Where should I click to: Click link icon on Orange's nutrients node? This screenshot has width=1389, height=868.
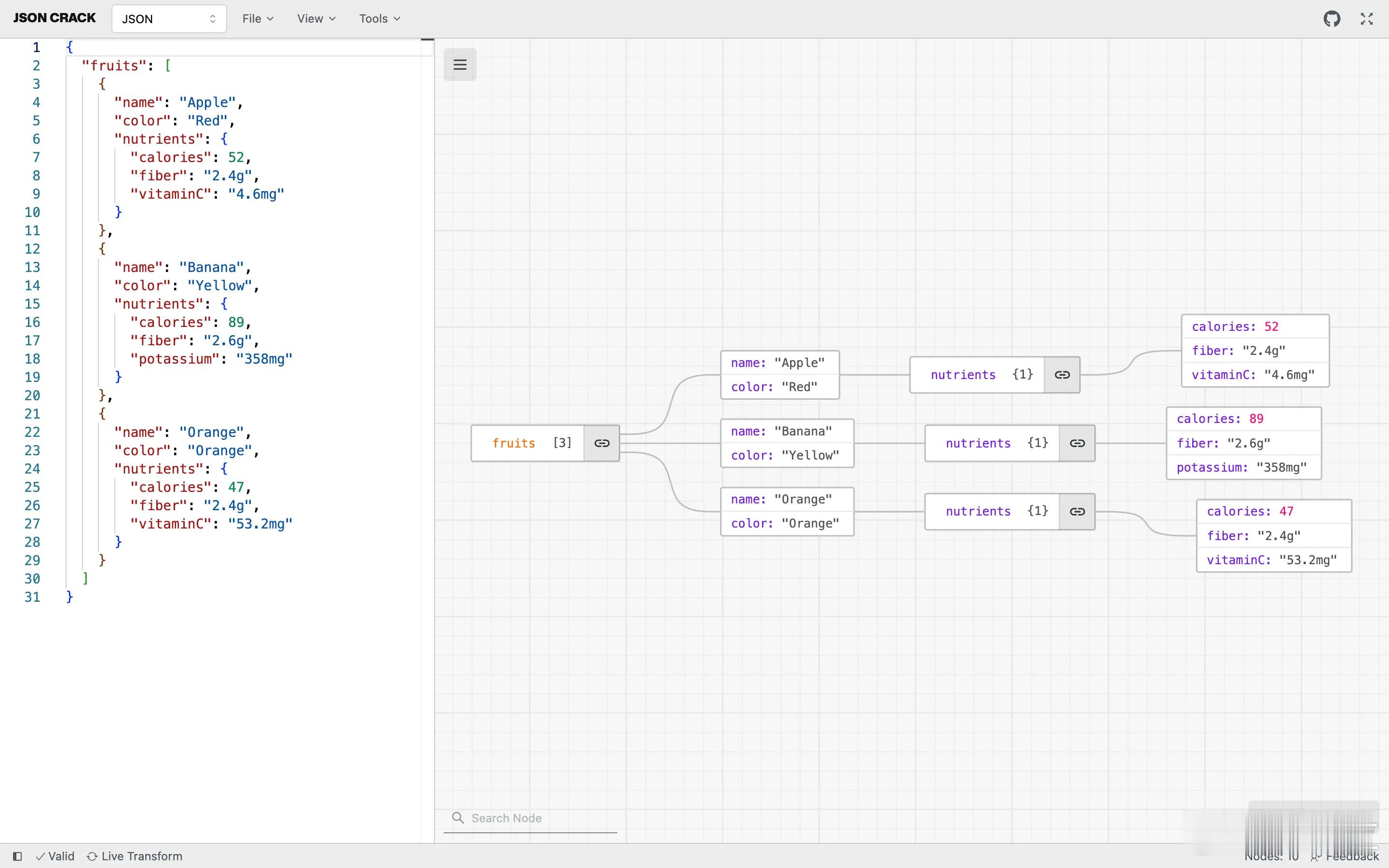point(1077,512)
